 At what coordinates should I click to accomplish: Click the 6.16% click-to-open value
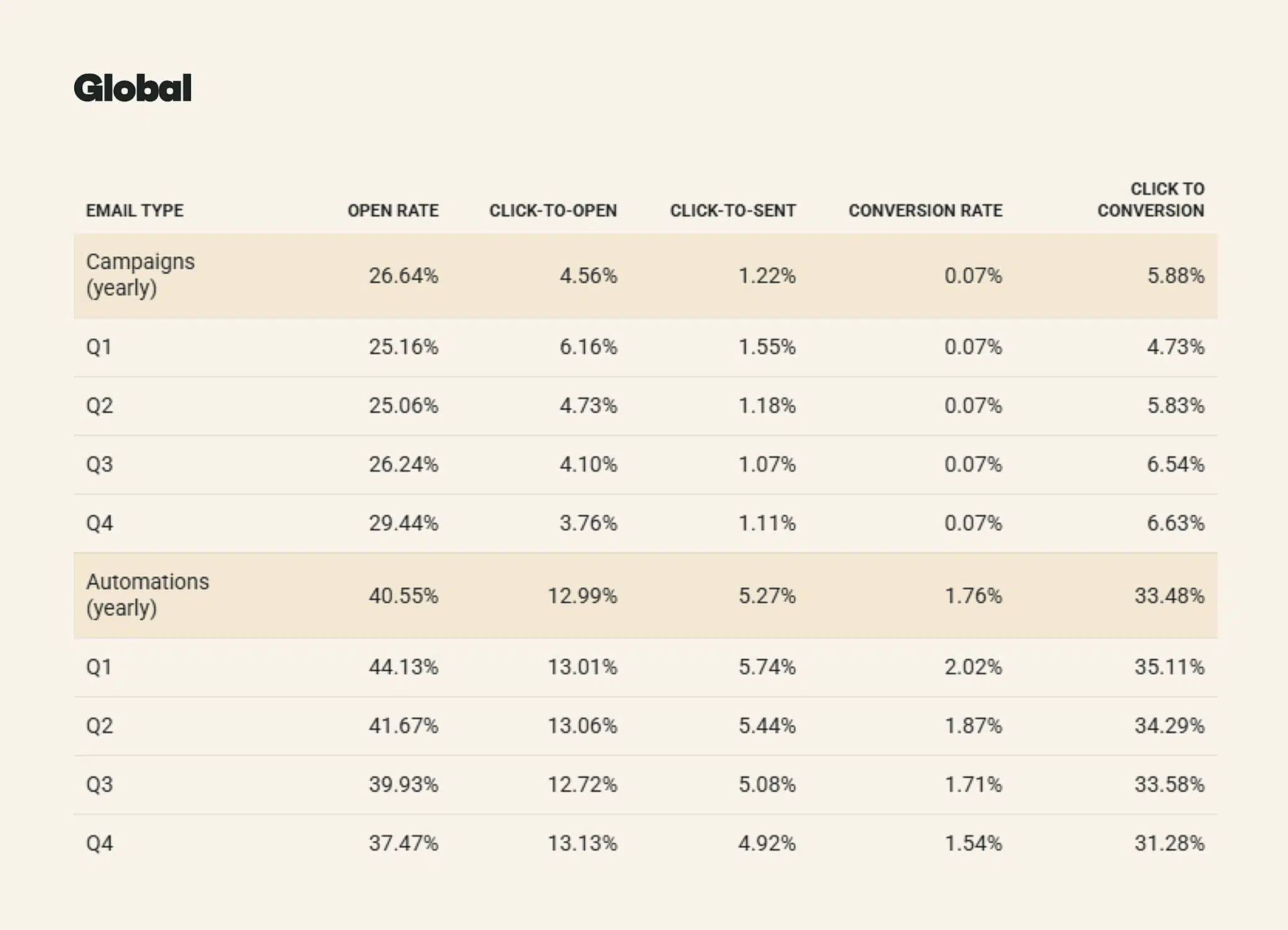pyautogui.click(x=588, y=347)
